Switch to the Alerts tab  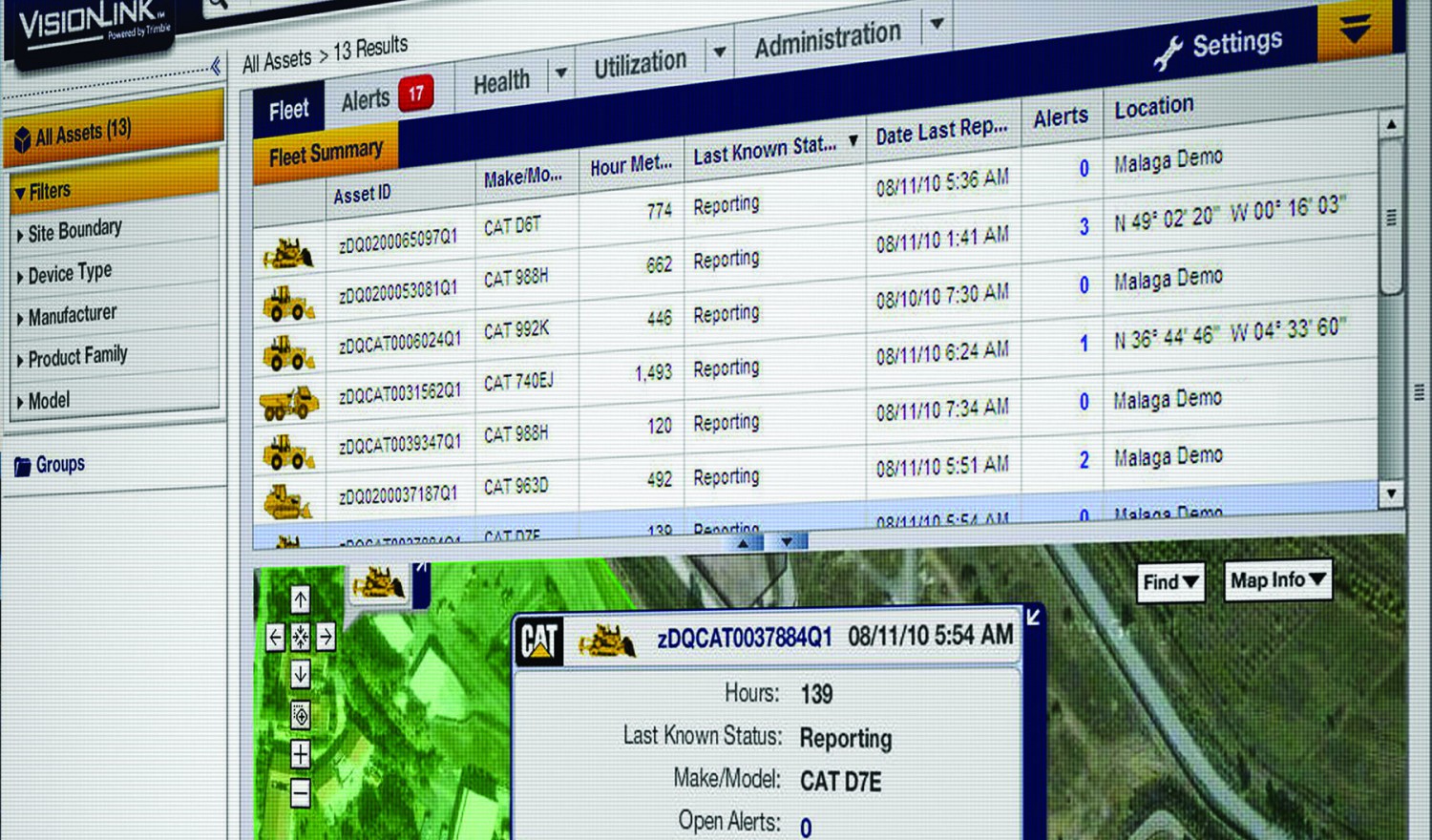point(367,99)
